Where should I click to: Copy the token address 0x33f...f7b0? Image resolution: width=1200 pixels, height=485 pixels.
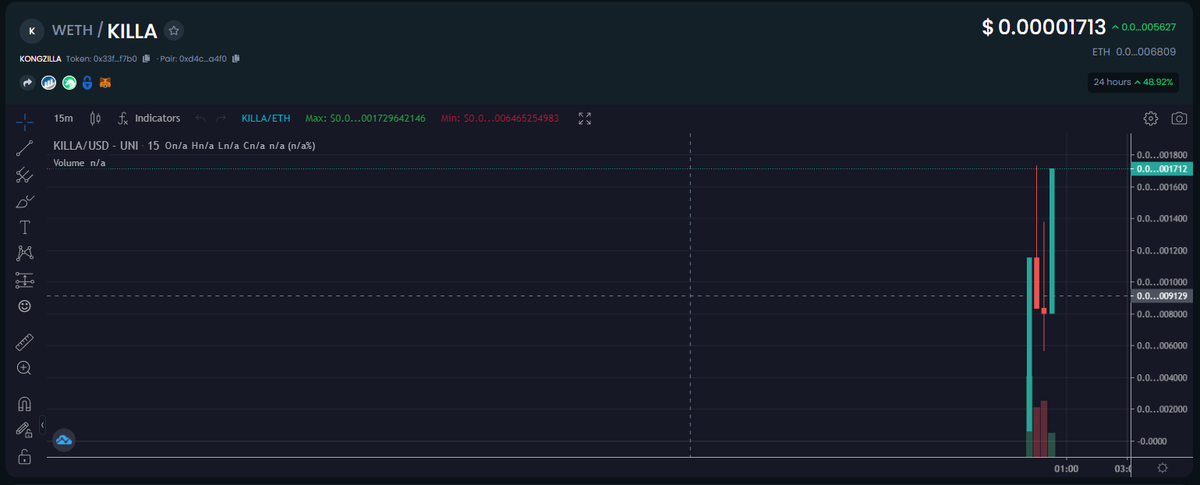pos(147,58)
